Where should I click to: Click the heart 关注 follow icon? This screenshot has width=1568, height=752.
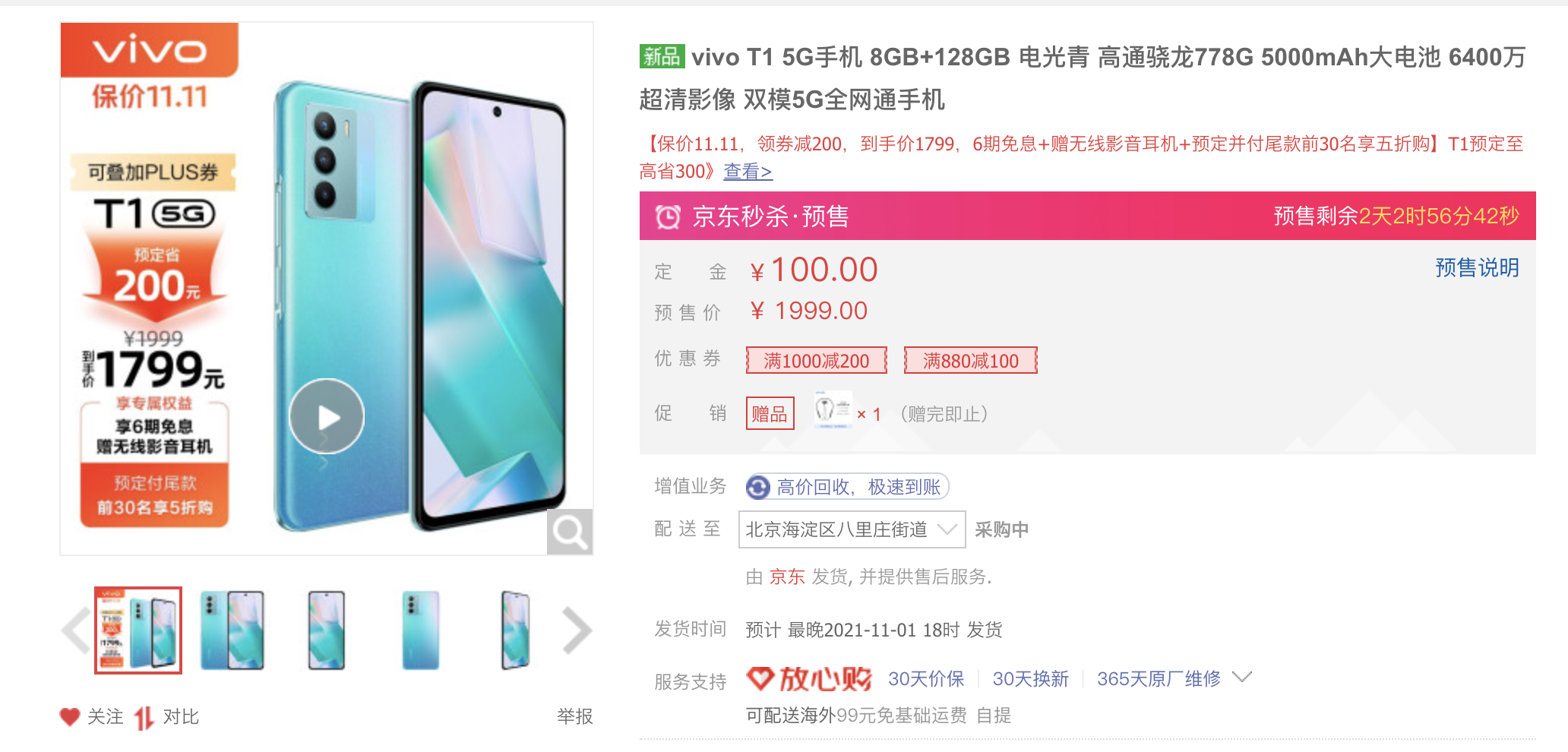(x=70, y=716)
